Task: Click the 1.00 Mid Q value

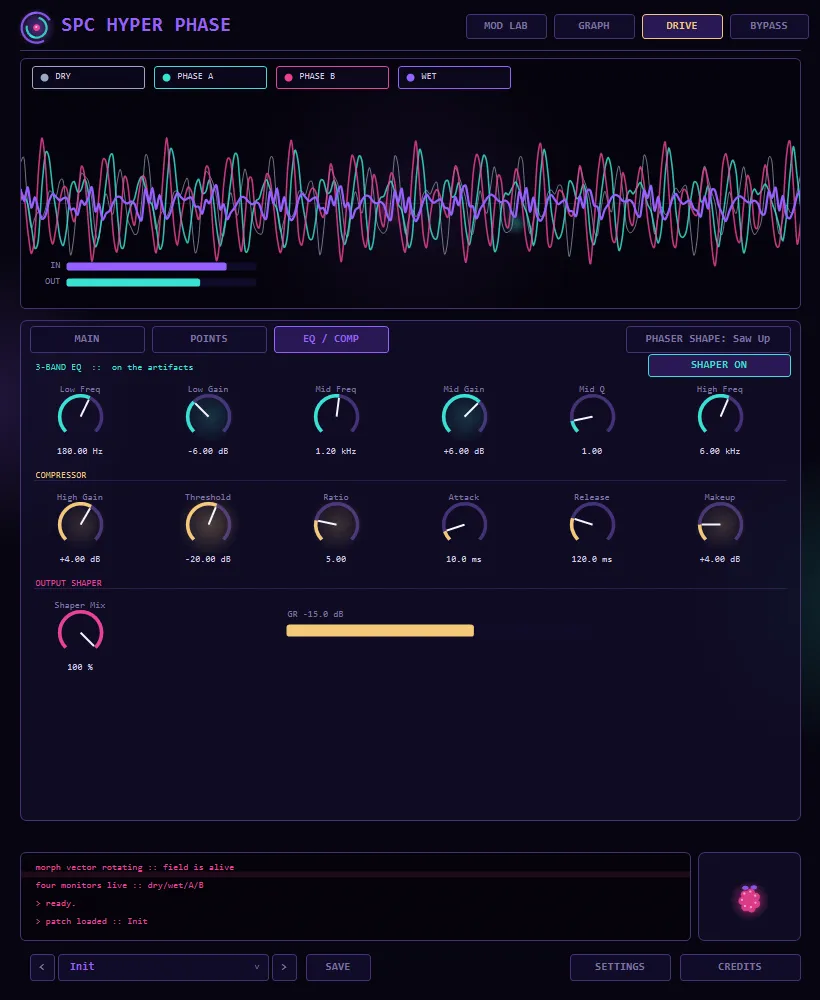Action: (x=592, y=452)
